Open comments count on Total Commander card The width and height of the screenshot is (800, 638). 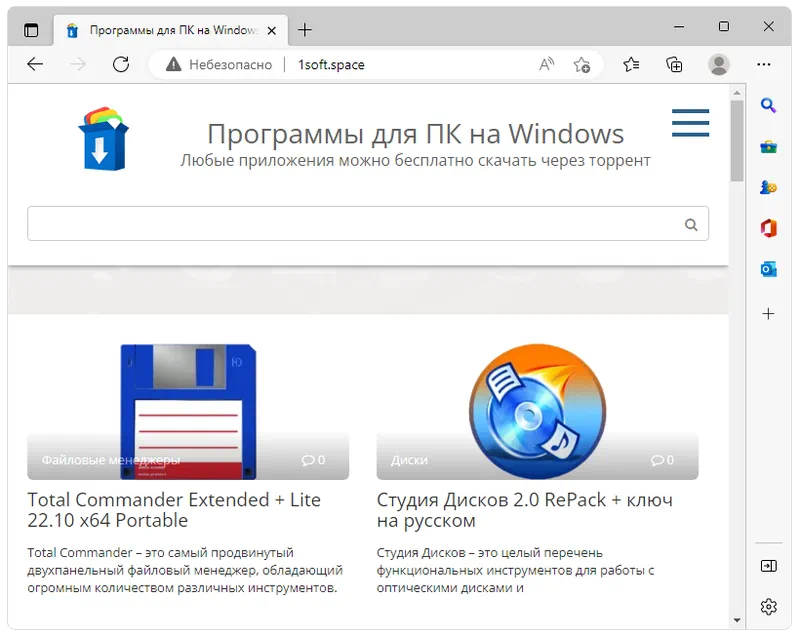tap(313, 460)
